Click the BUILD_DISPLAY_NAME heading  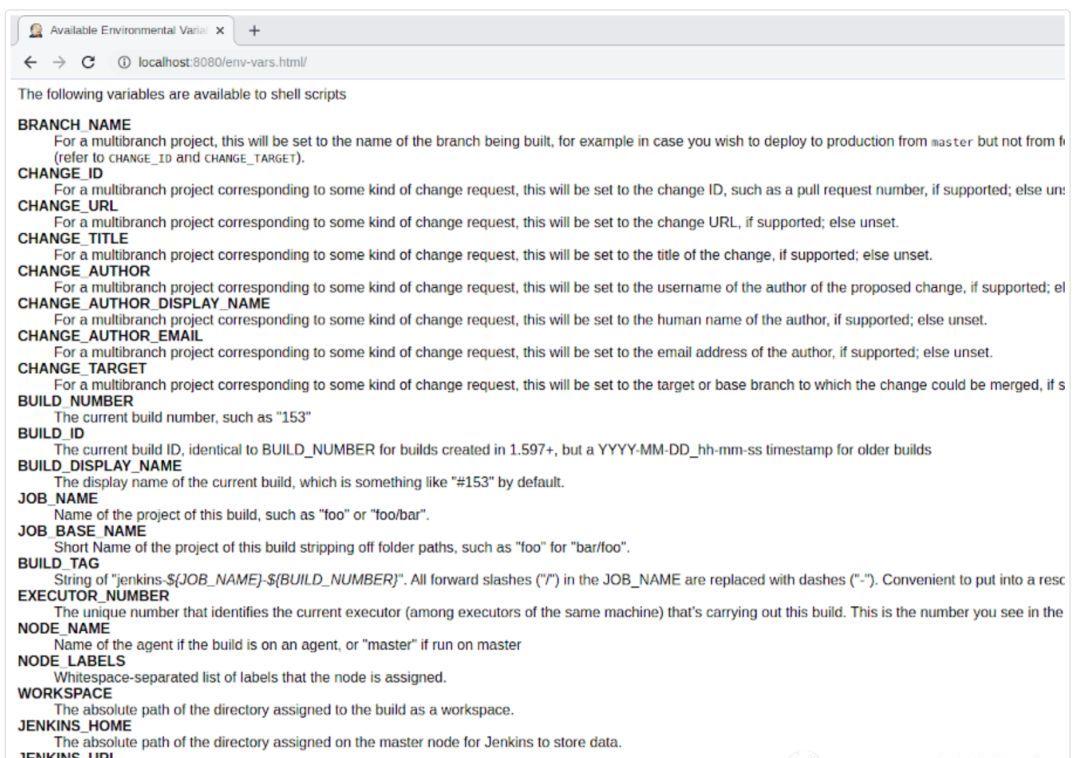[x=100, y=465]
